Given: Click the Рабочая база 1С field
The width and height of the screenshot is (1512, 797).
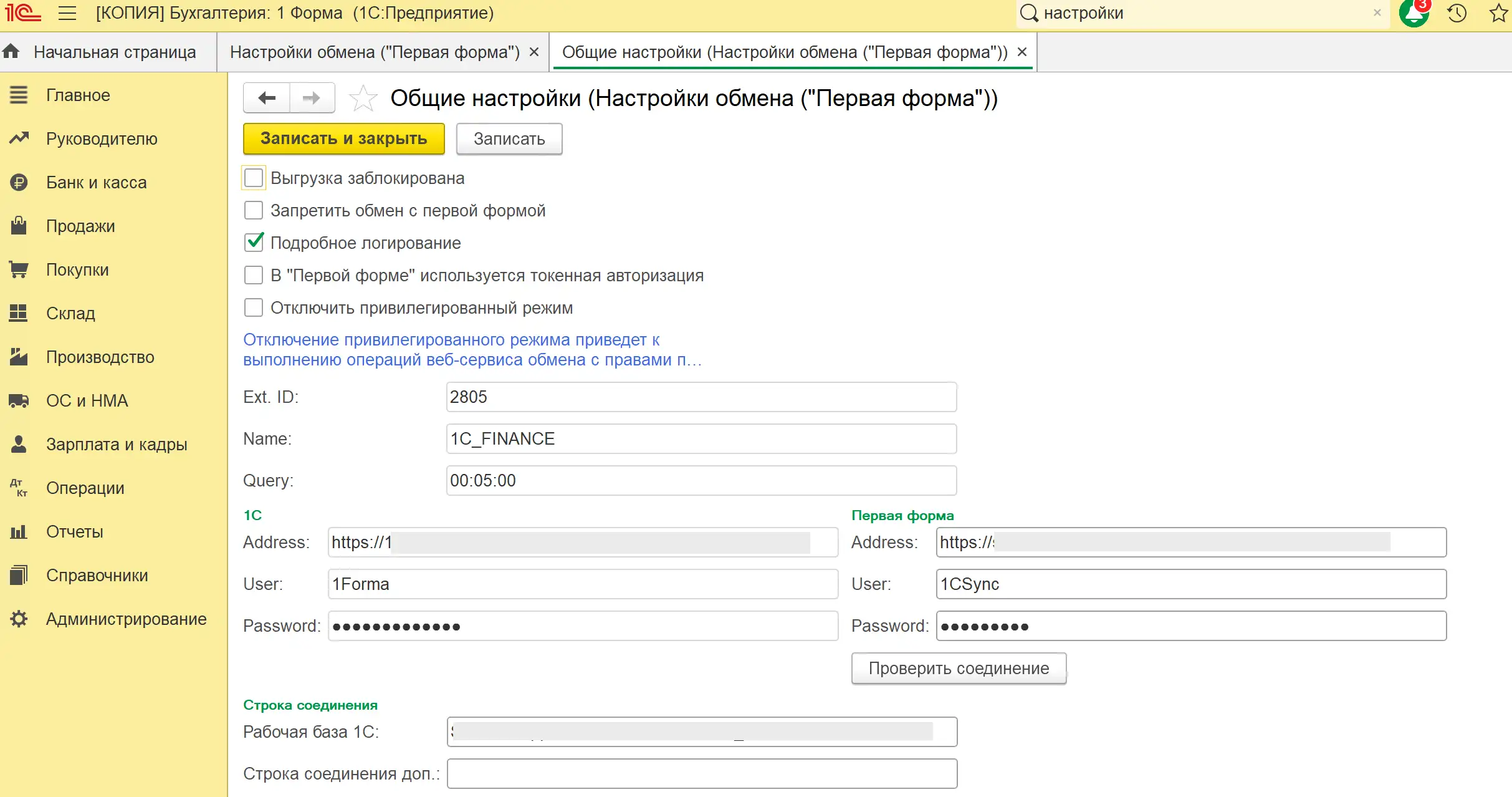Looking at the screenshot, I should 702,732.
